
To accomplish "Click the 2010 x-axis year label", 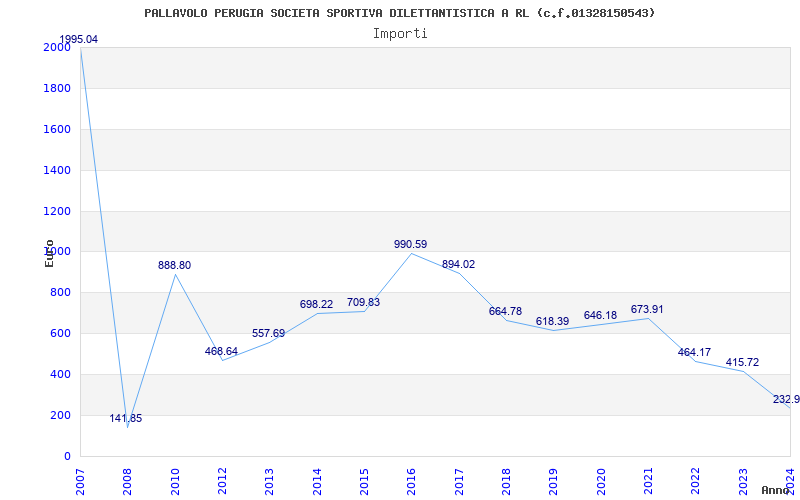I will 175,482.
